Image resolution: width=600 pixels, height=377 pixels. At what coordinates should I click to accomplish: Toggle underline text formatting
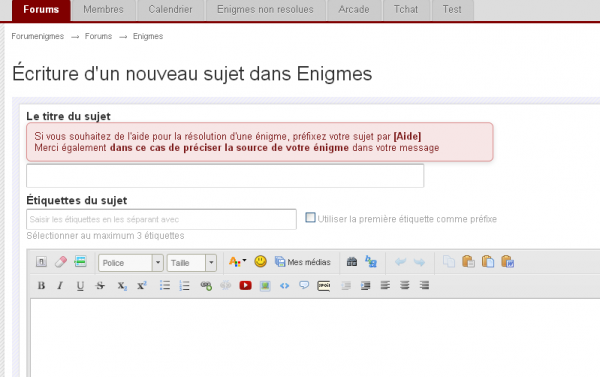[80, 286]
